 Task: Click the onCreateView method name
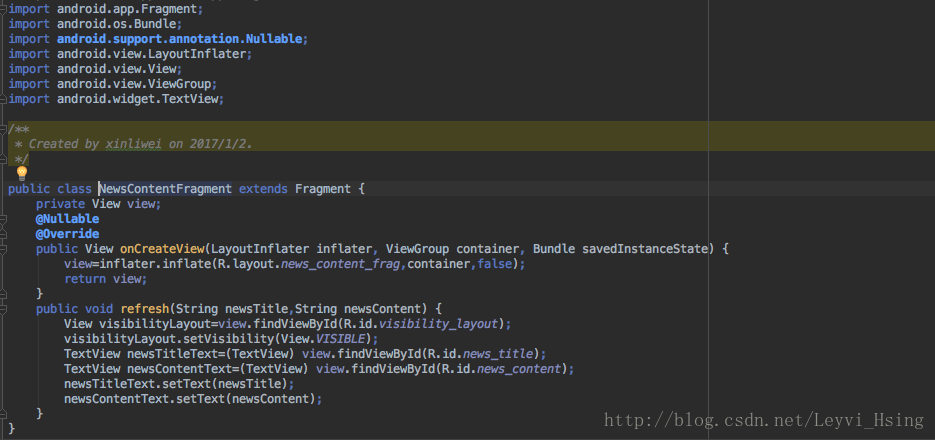coord(162,249)
